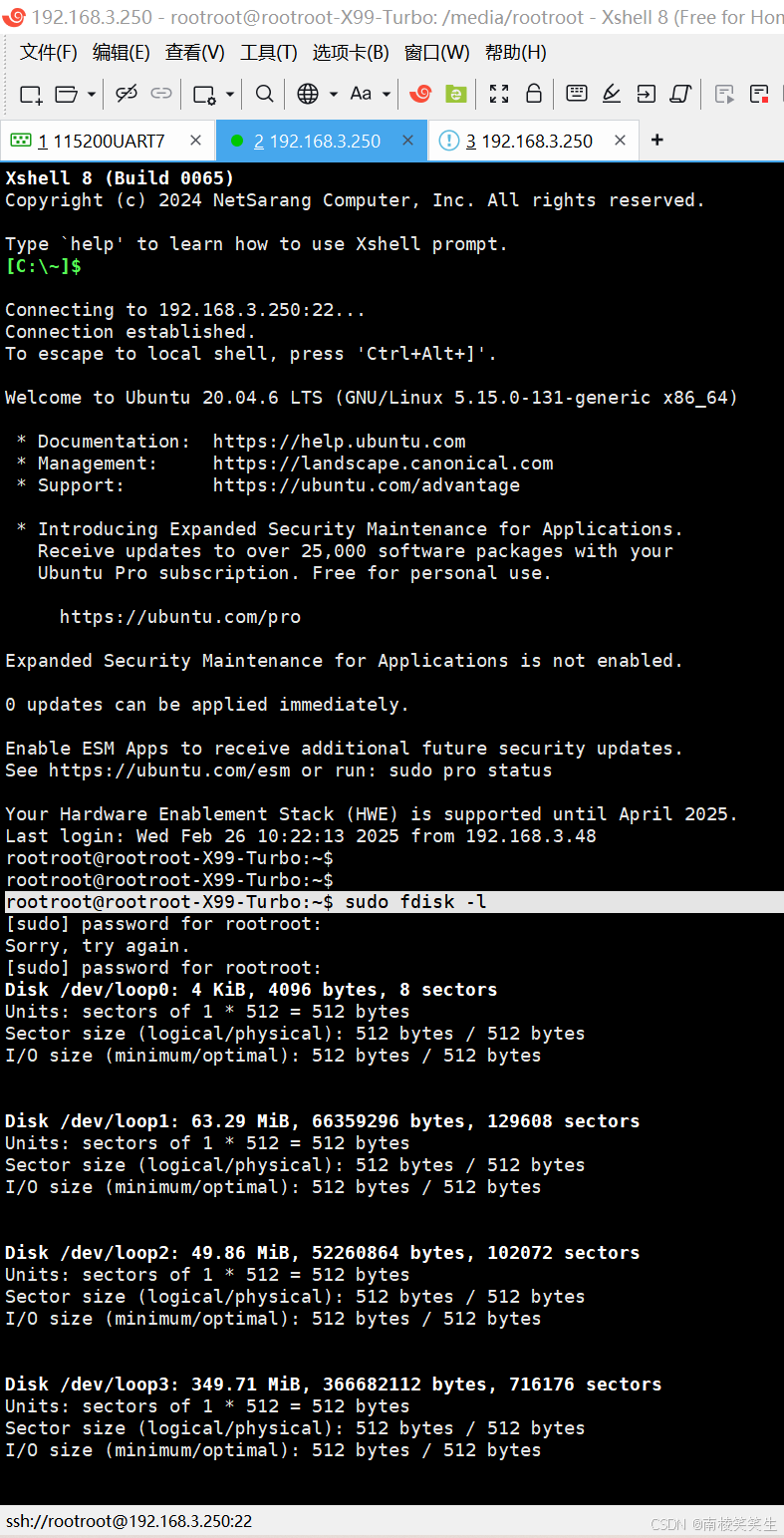
Task: Open the 窗口(W) menu
Action: (437, 53)
